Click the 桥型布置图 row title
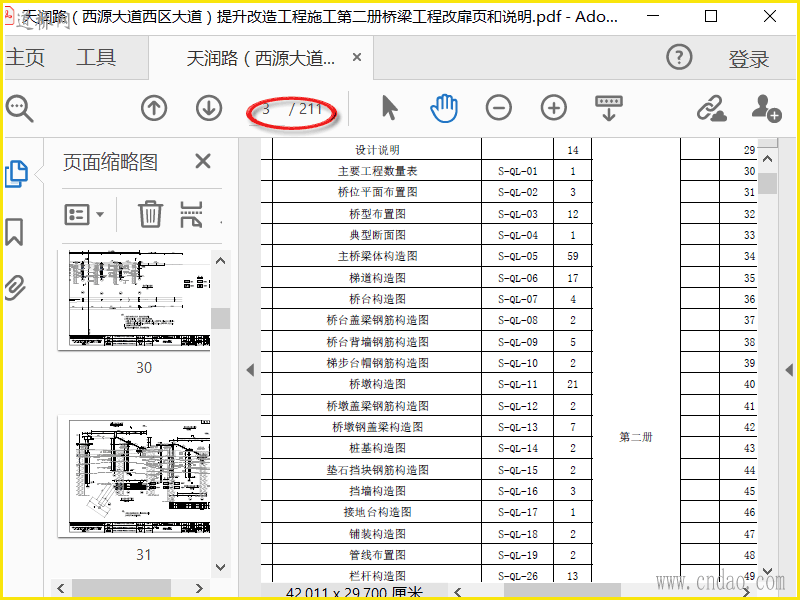The width and height of the screenshot is (800, 600). point(377,214)
